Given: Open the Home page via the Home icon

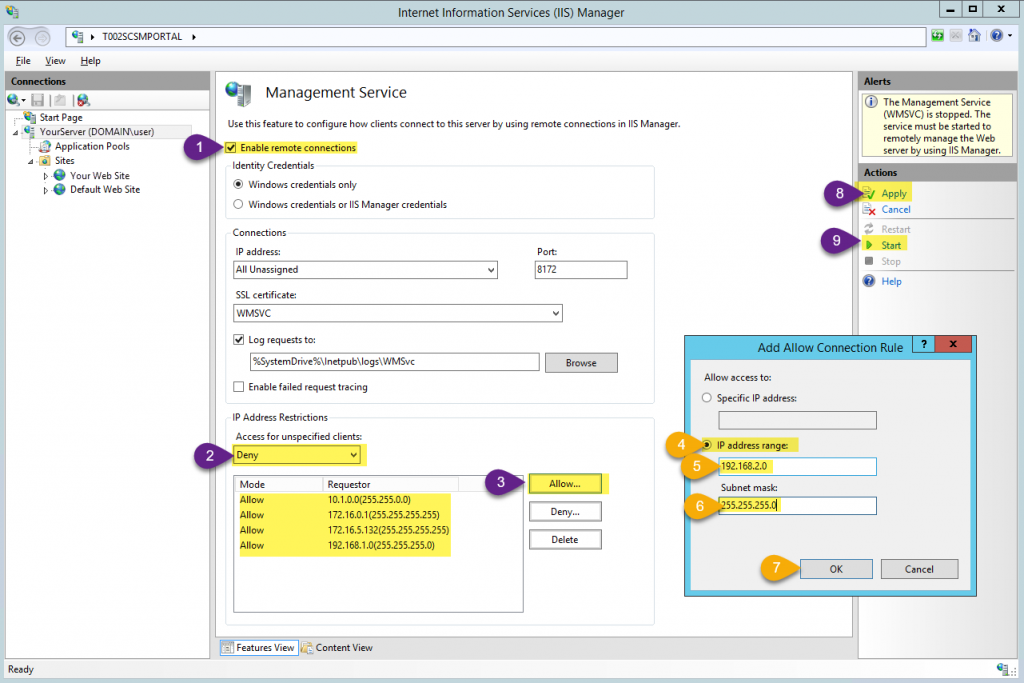Looking at the screenshot, I should click(x=973, y=35).
